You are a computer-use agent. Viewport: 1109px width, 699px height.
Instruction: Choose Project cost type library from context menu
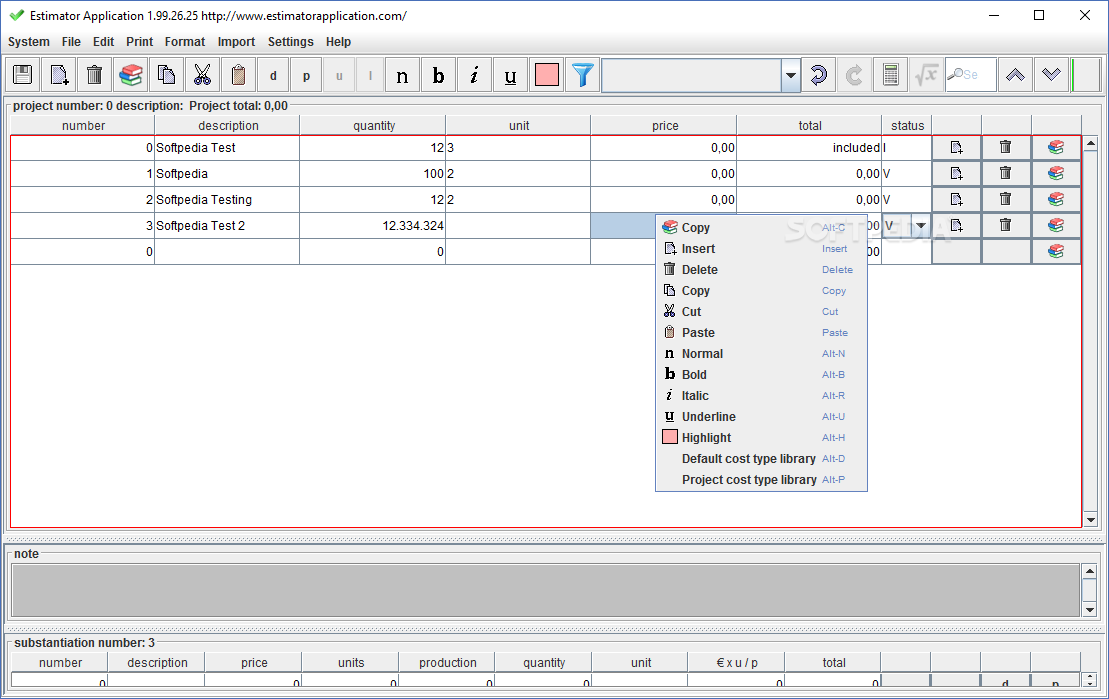tap(749, 480)
